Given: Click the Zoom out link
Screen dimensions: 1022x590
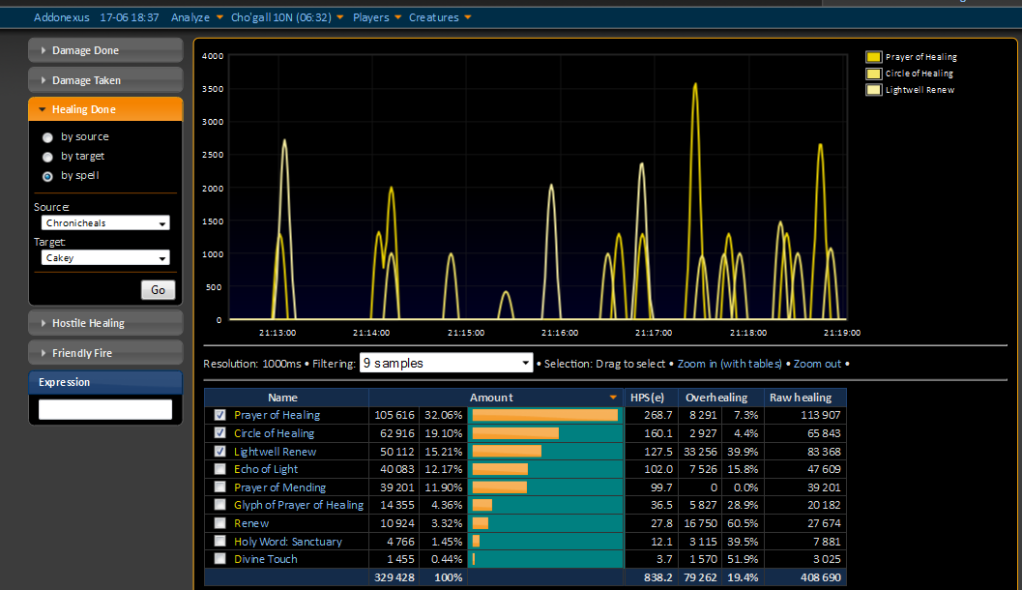Looking at the screenshot, I should (x=817, y=364).
